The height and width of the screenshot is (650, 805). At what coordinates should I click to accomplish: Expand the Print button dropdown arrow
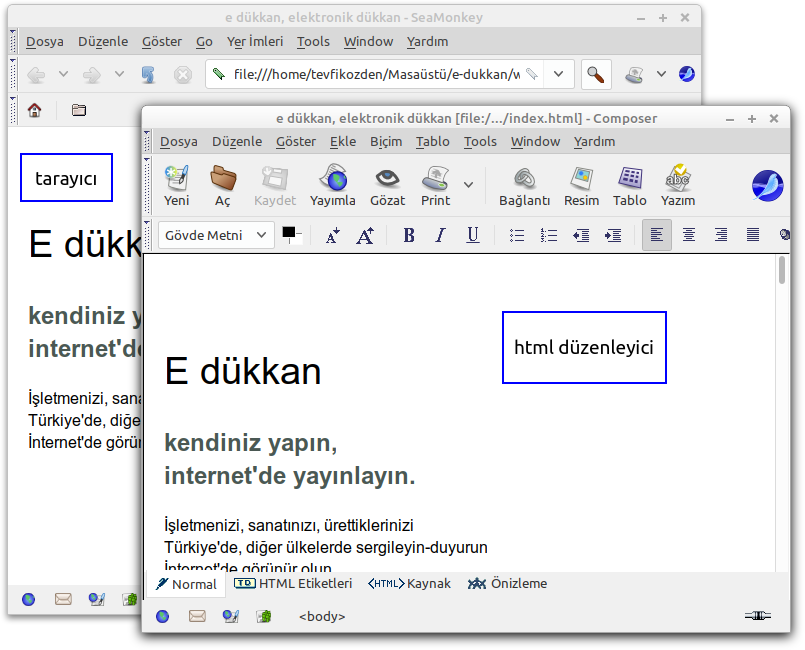coord(468,184)
